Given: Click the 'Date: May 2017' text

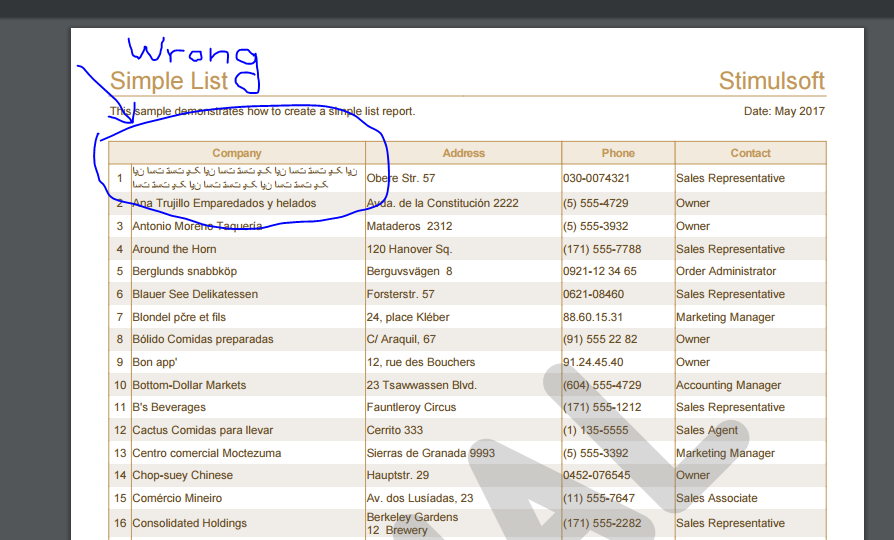Looking at the screenshot, I should tap(784, 111).
